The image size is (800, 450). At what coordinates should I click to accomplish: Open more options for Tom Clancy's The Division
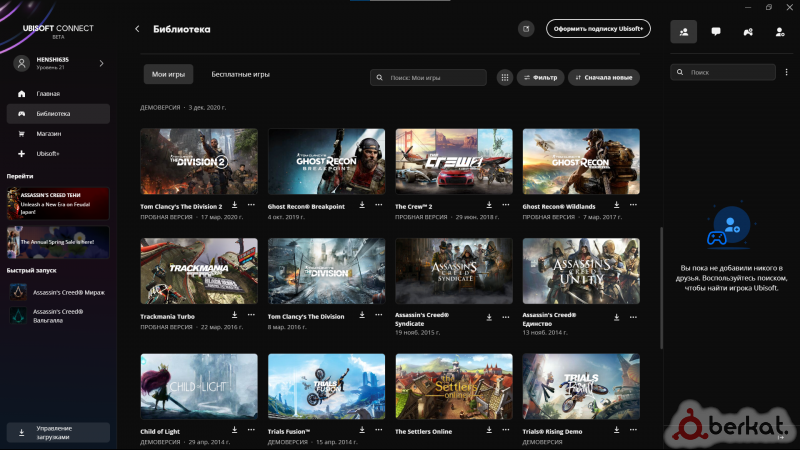[x=379, y=315]
